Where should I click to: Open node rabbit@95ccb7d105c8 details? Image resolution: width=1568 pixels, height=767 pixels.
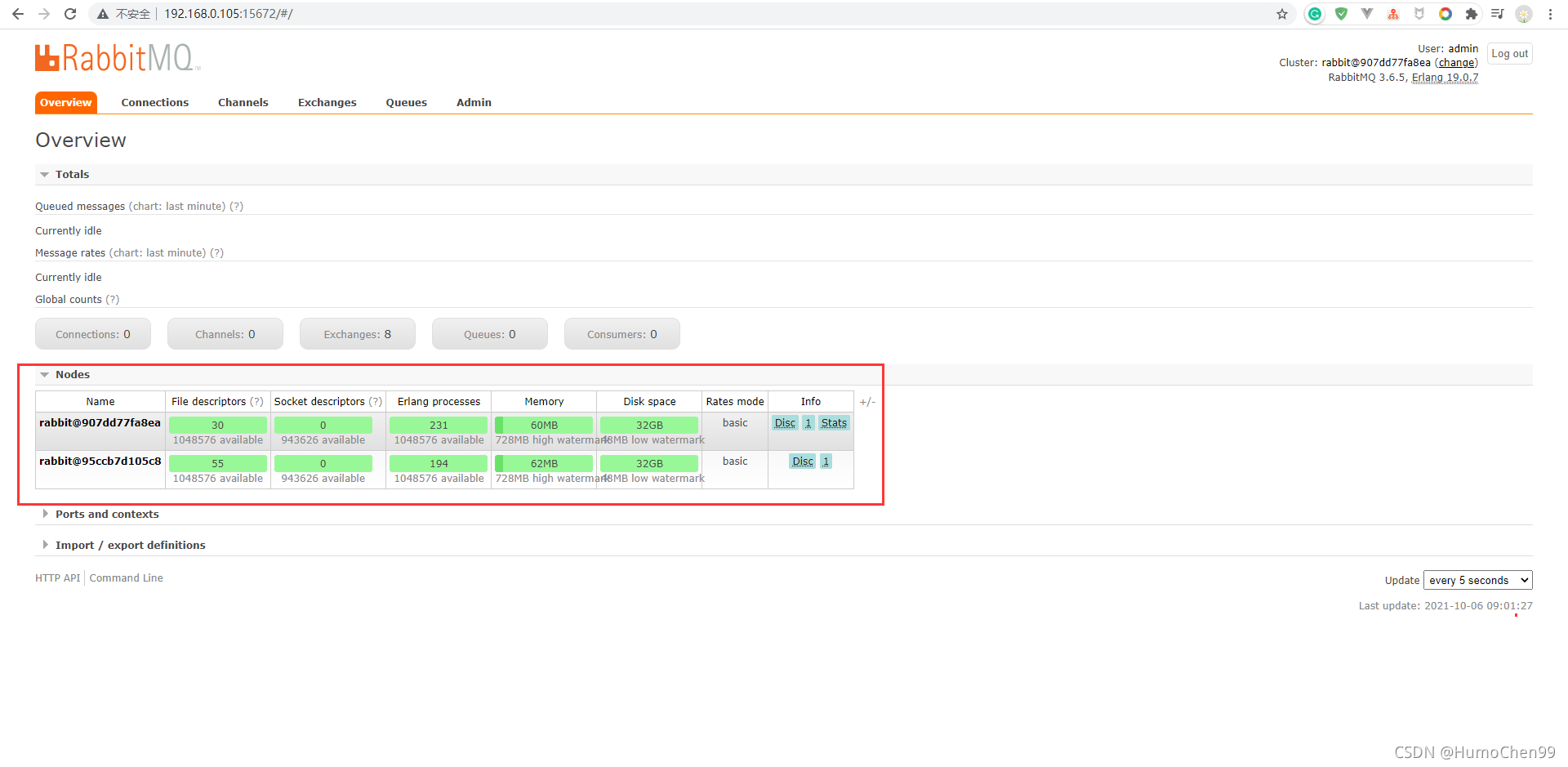[x=100, y=462]
